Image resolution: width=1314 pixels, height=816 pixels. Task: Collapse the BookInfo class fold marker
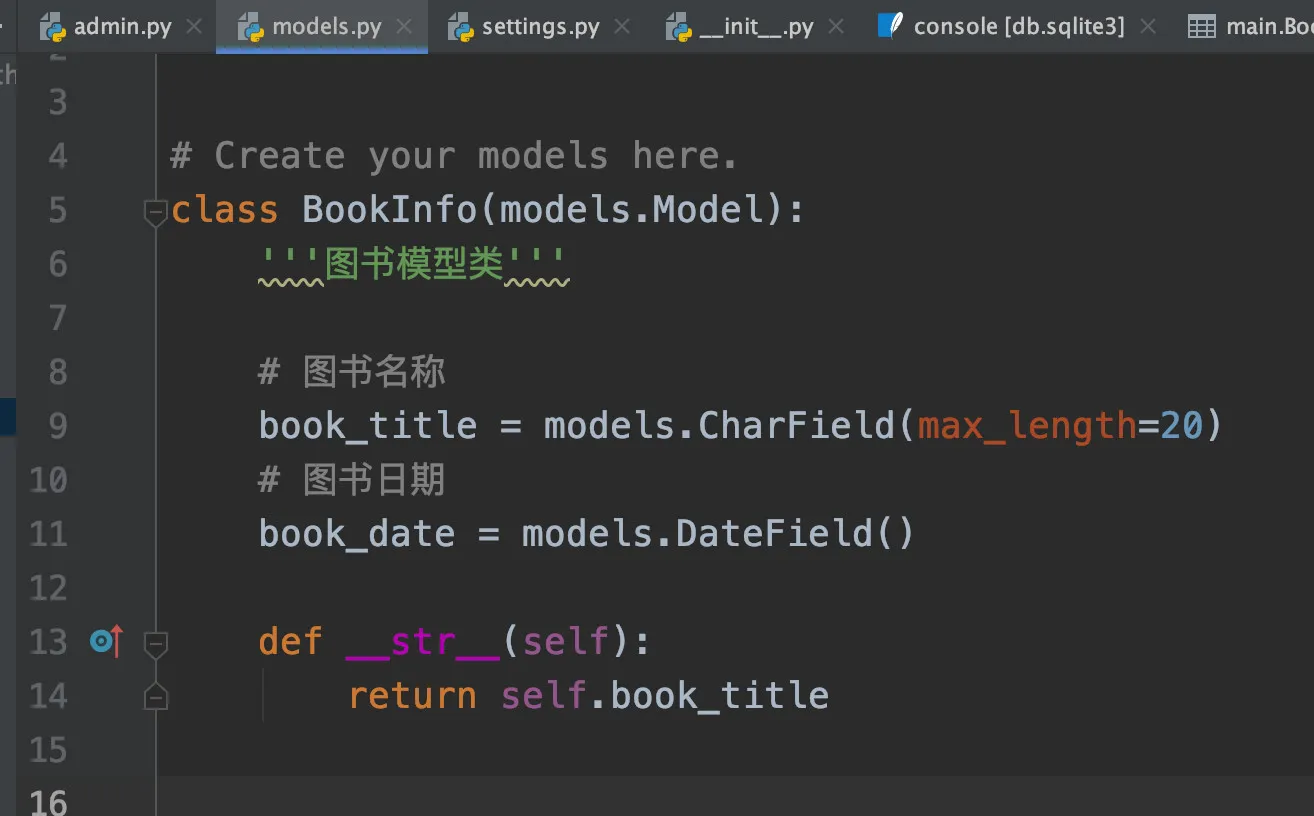coord(155,212)
